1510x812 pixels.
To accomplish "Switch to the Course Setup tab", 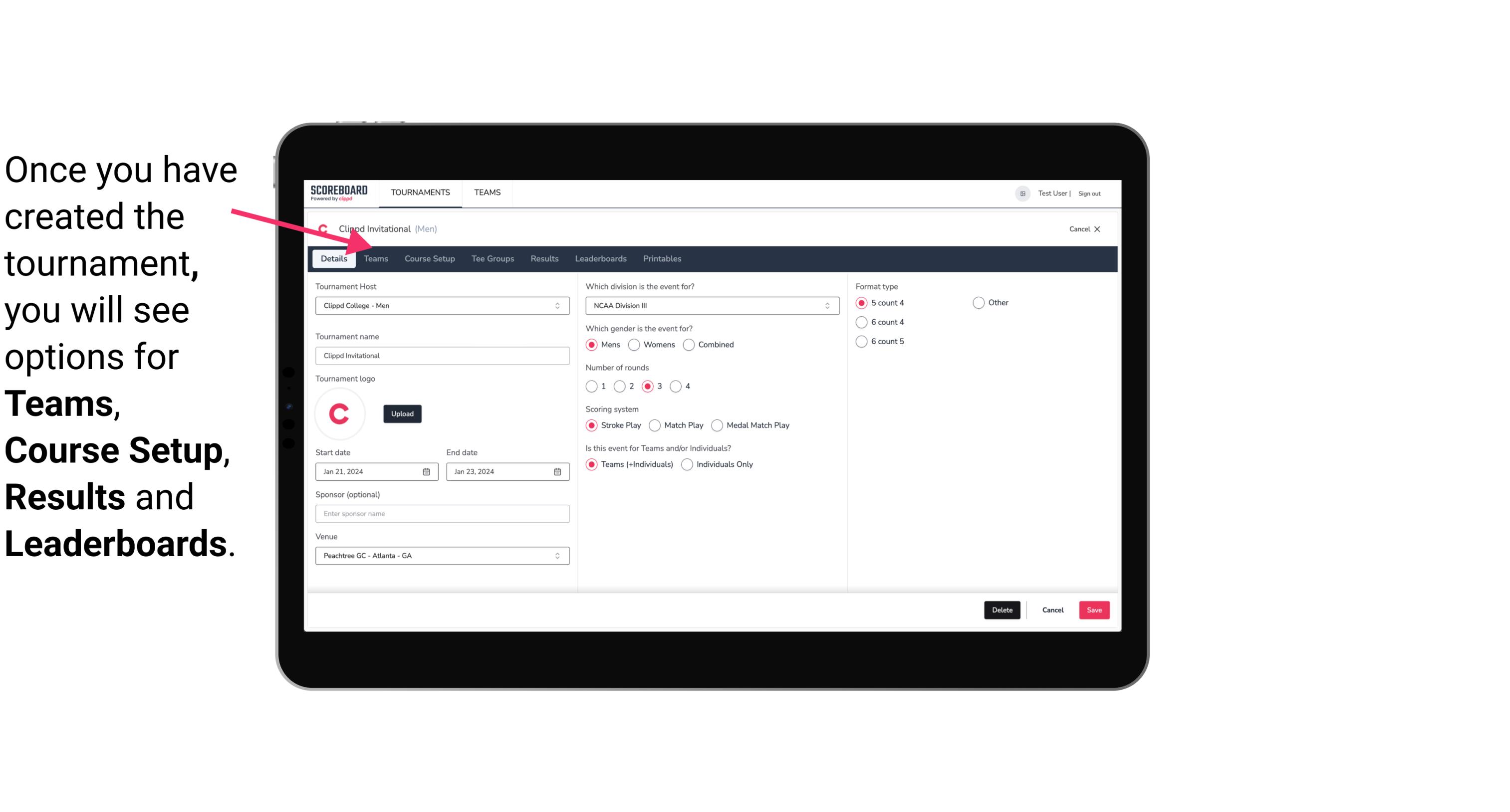I will click(429, 258).
